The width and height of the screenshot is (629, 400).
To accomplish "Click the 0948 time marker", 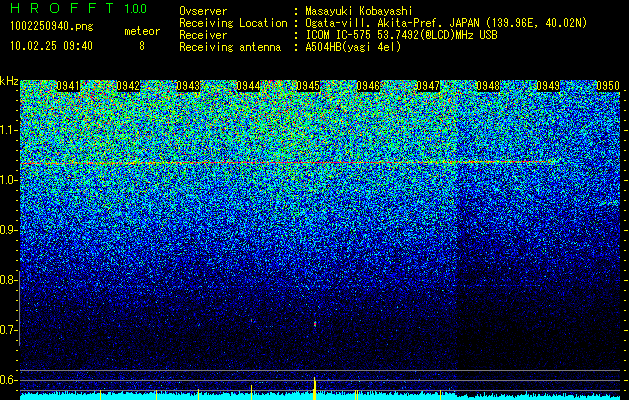I will click(488, 86).
